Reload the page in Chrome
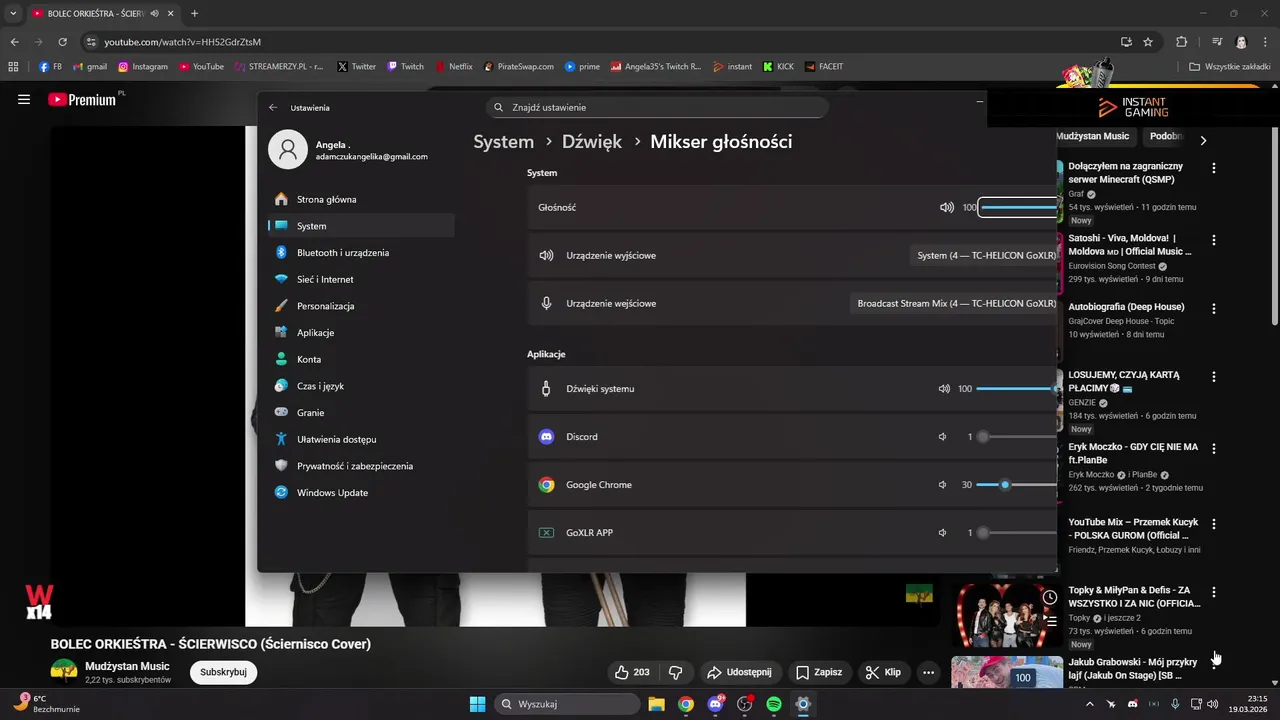The height and width of the screenshot is (720, 1280). 63,42
